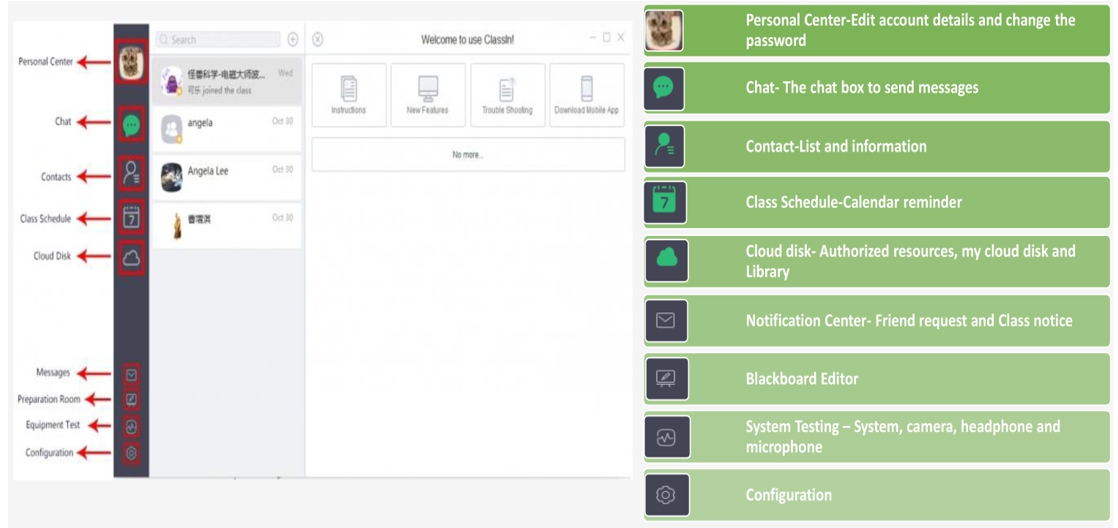The height and width of the screenshot is (528, 1118).
Task: Open Class Schedule calendar icon in sidebar
Action: [x=131, y=217]
